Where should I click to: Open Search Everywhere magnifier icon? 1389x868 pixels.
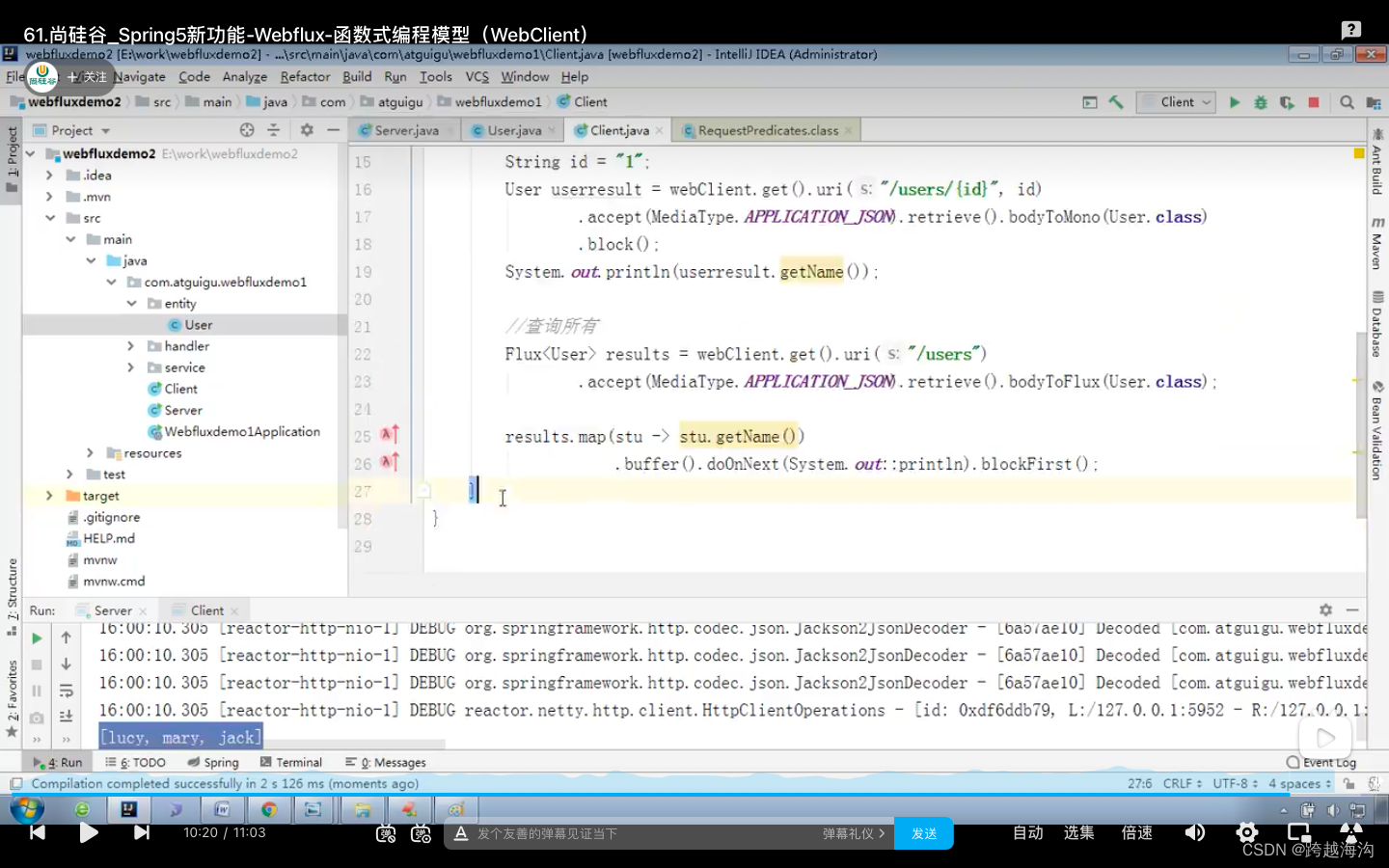(x=1347, y=102)
